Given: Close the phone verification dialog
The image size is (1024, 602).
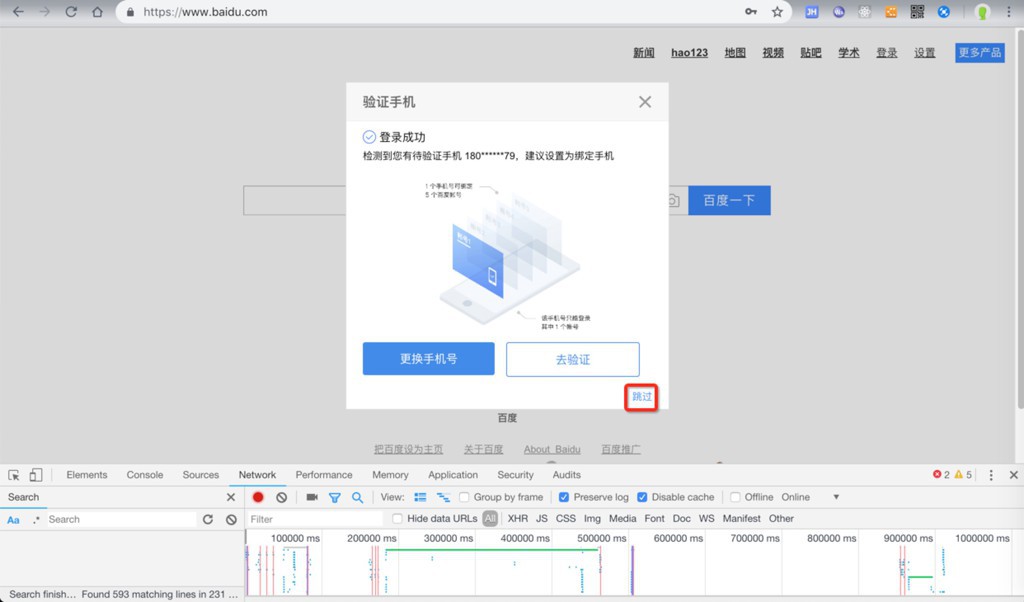Looking at the screenshot, I should point(645,102).
